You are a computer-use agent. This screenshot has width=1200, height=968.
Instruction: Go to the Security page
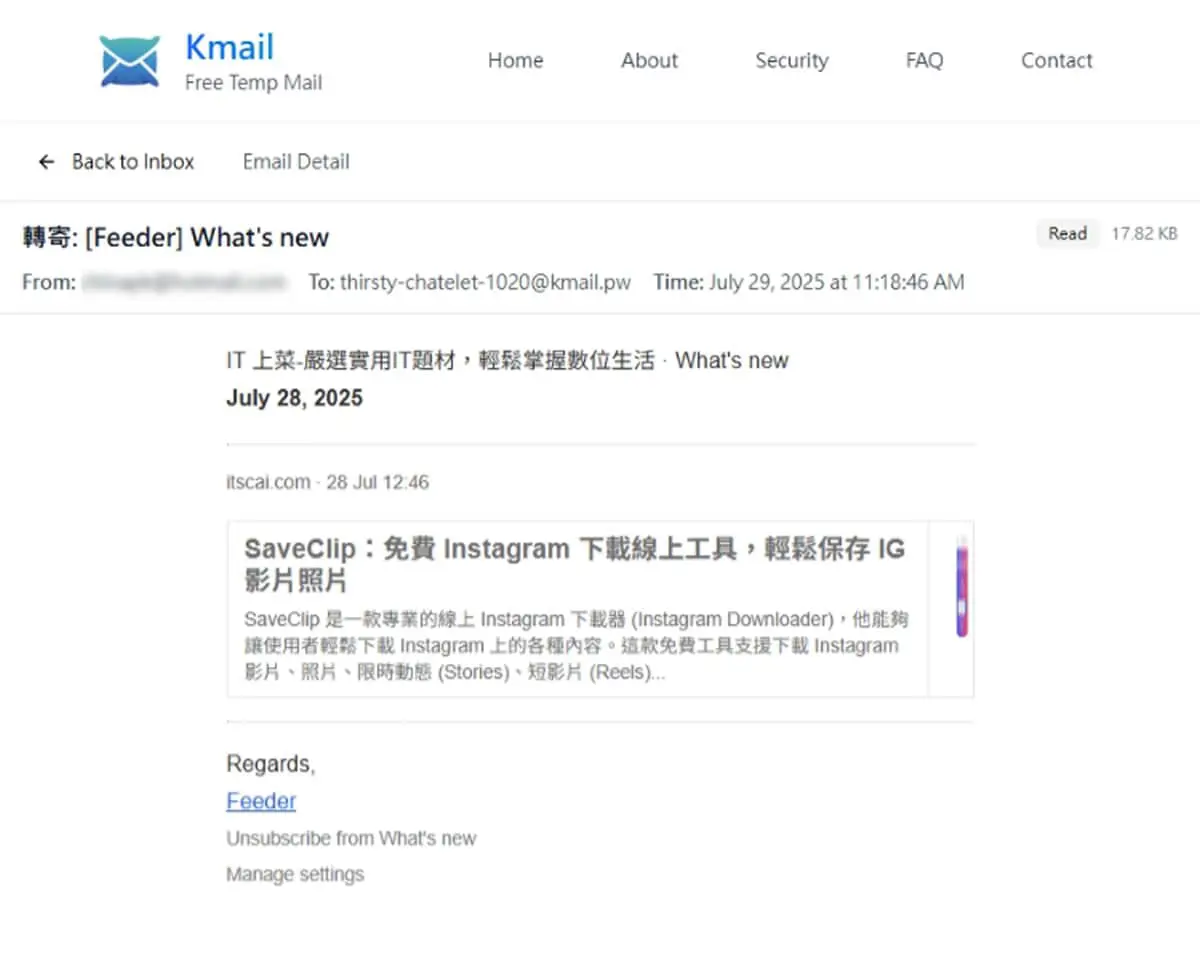tap(791, 60)
